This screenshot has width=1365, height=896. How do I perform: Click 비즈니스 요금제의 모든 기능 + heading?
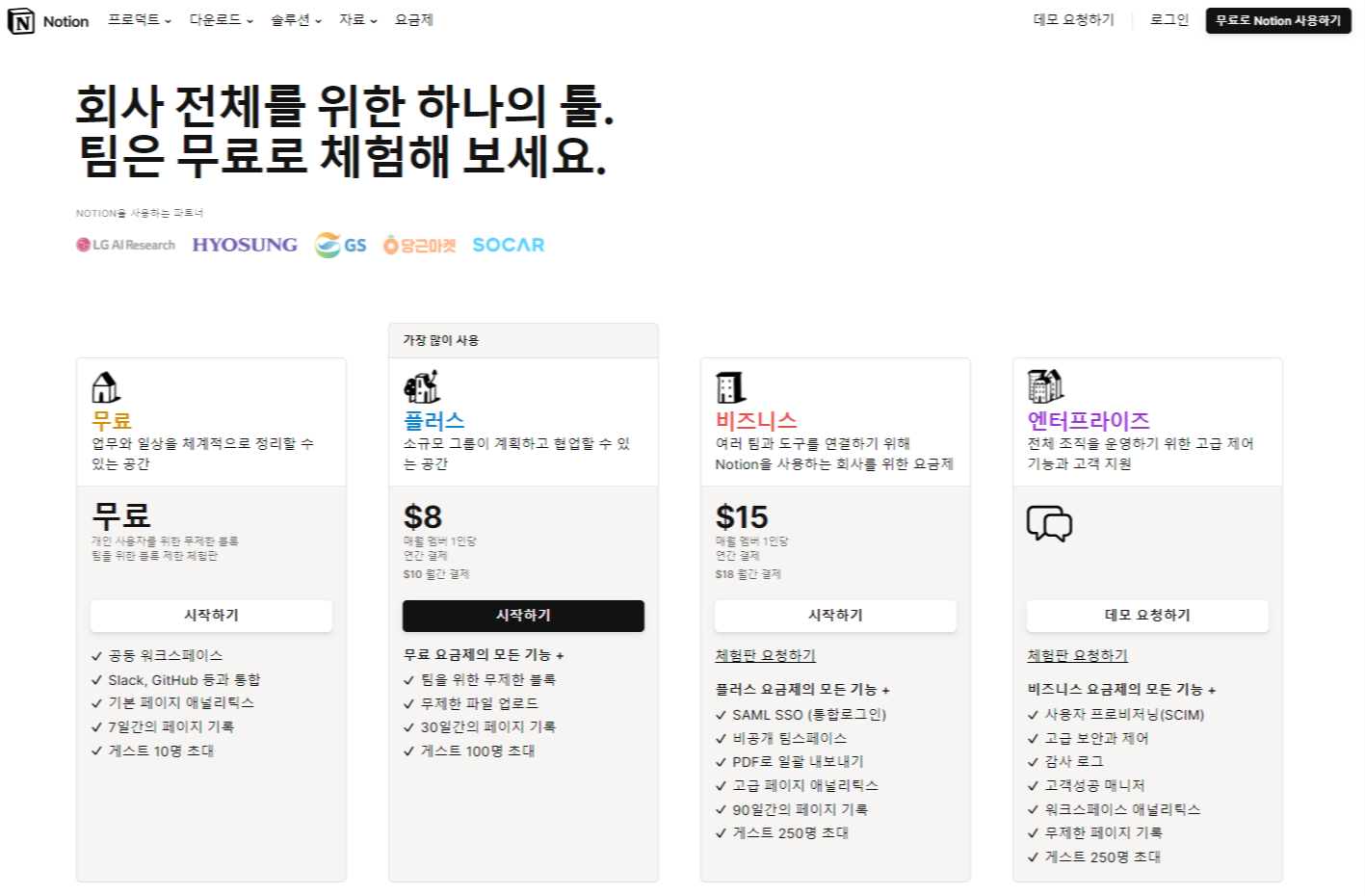[1121, 690]
